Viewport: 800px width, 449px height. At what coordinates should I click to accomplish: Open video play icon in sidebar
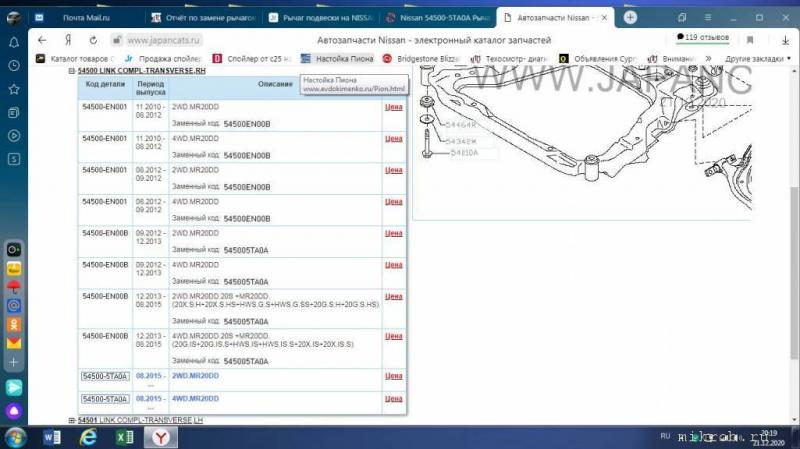point(14,136)
